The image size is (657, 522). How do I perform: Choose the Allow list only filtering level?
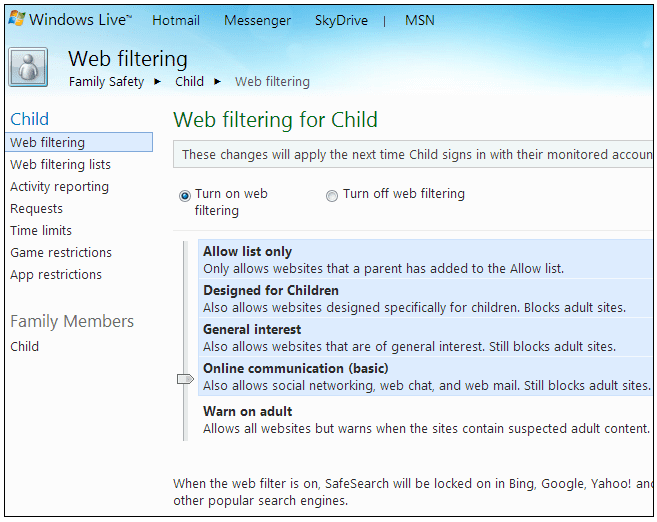point(425,259)
